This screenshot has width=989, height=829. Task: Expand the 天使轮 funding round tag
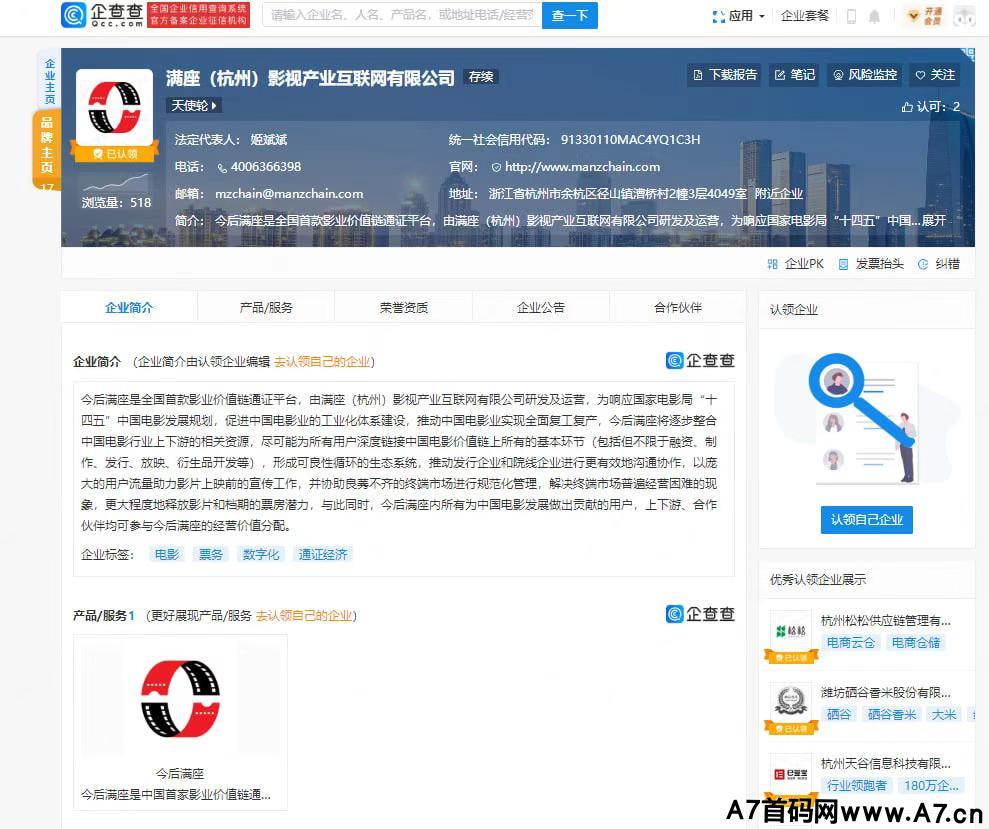pyautogui.click(x=194, y=105)
